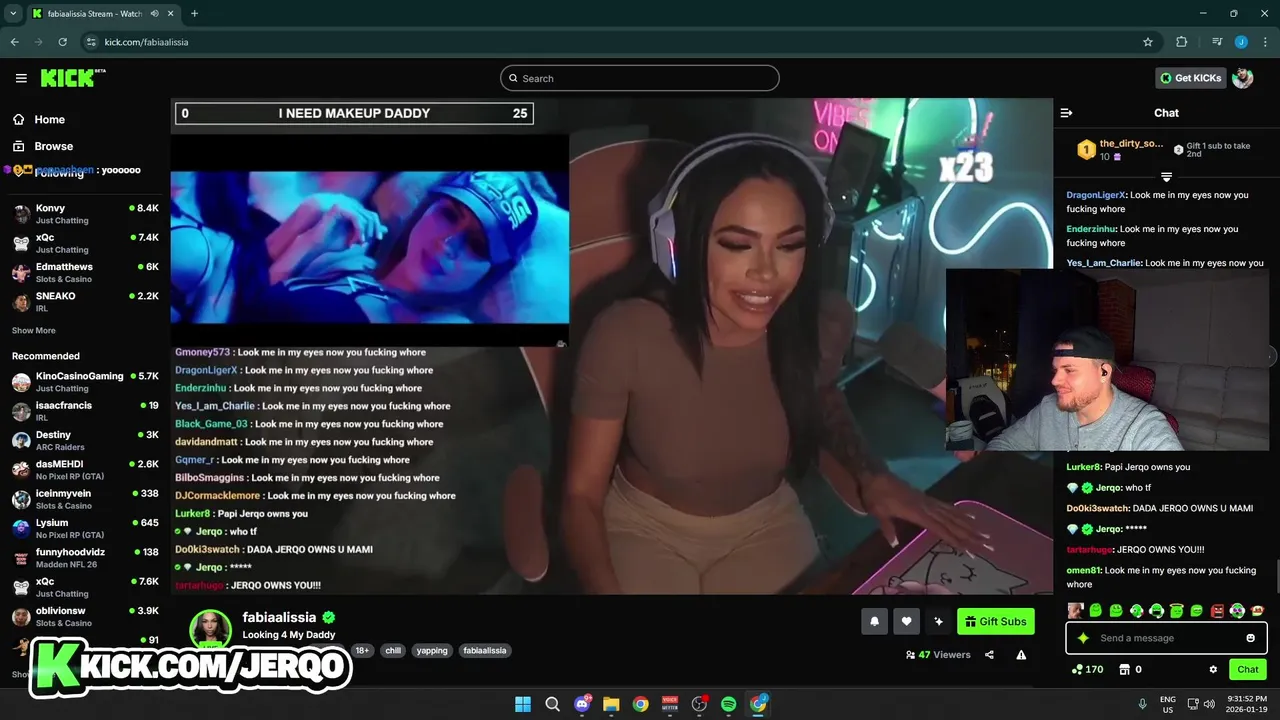
Task: Open a new browser tab
Action: [x=194, y=14]
